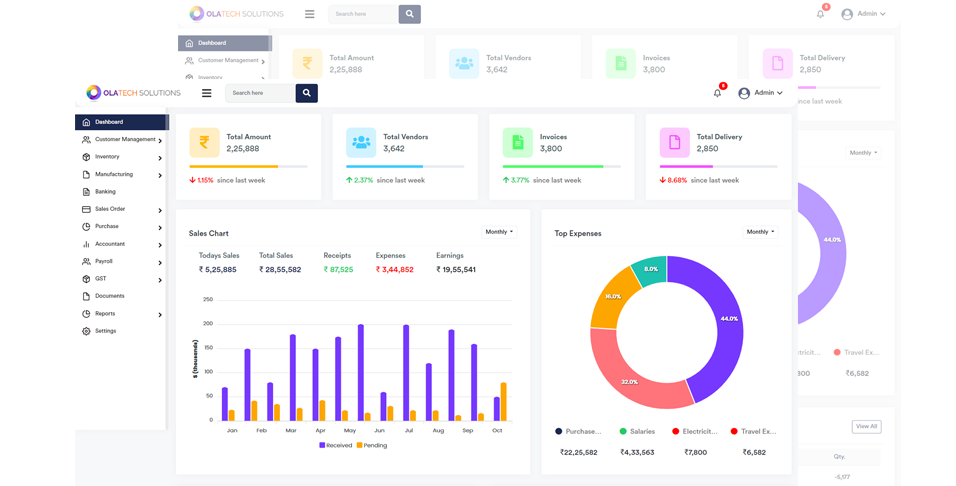Click the people icon on Total Vendors card

point(361,143)
